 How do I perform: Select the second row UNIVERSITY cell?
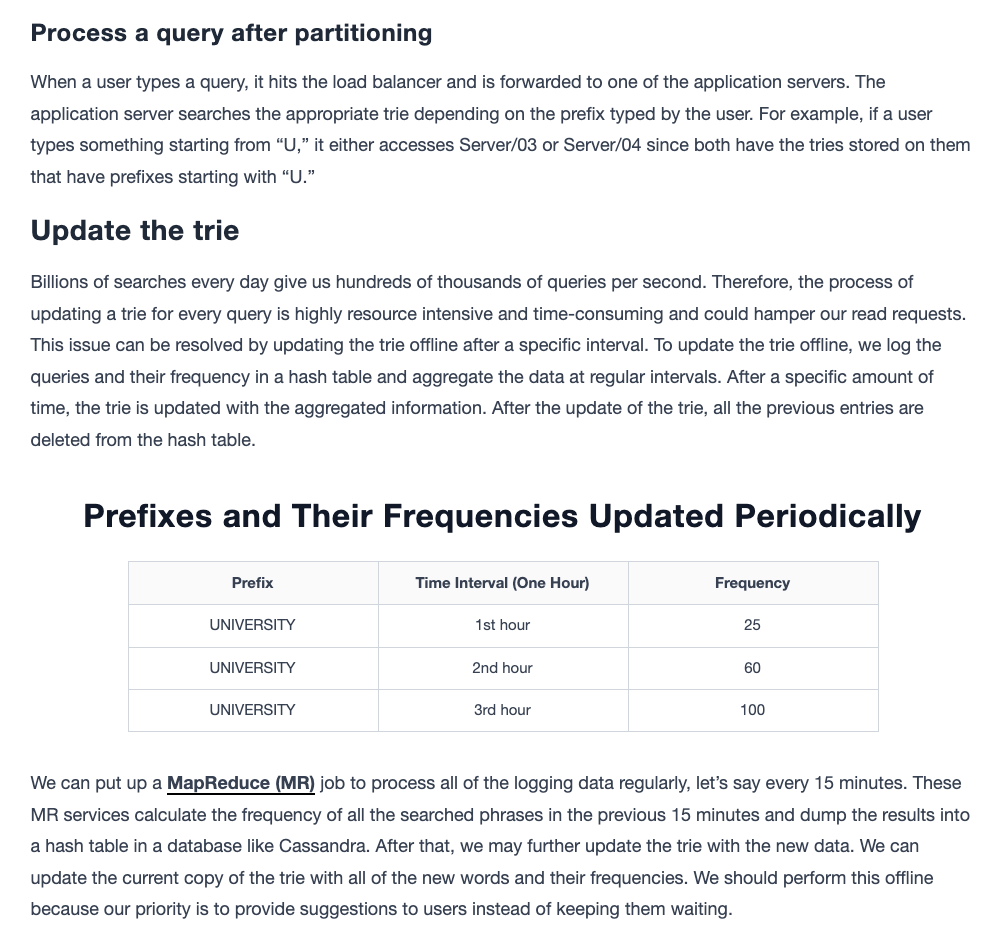click(x=252, y=668)
